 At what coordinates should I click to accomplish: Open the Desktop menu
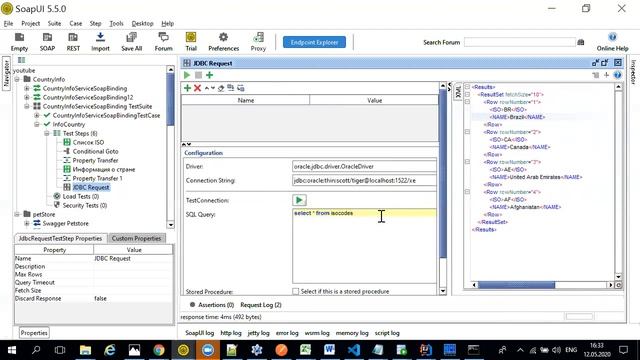(142, 23)
